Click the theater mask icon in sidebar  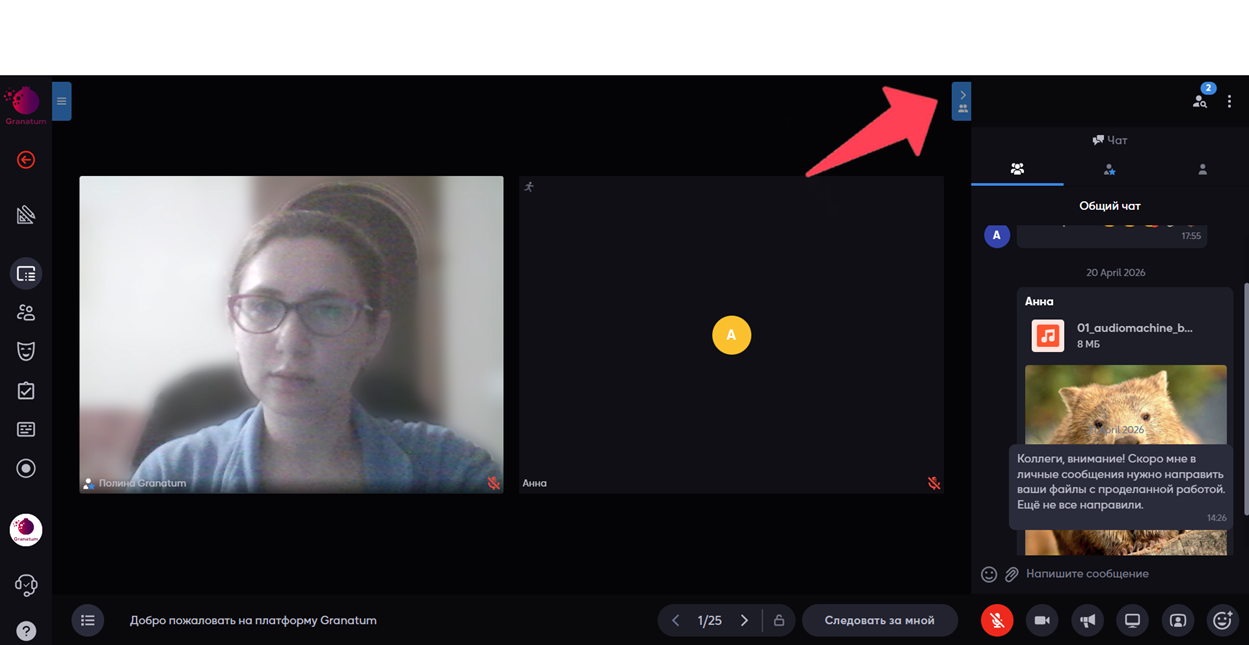26,351
